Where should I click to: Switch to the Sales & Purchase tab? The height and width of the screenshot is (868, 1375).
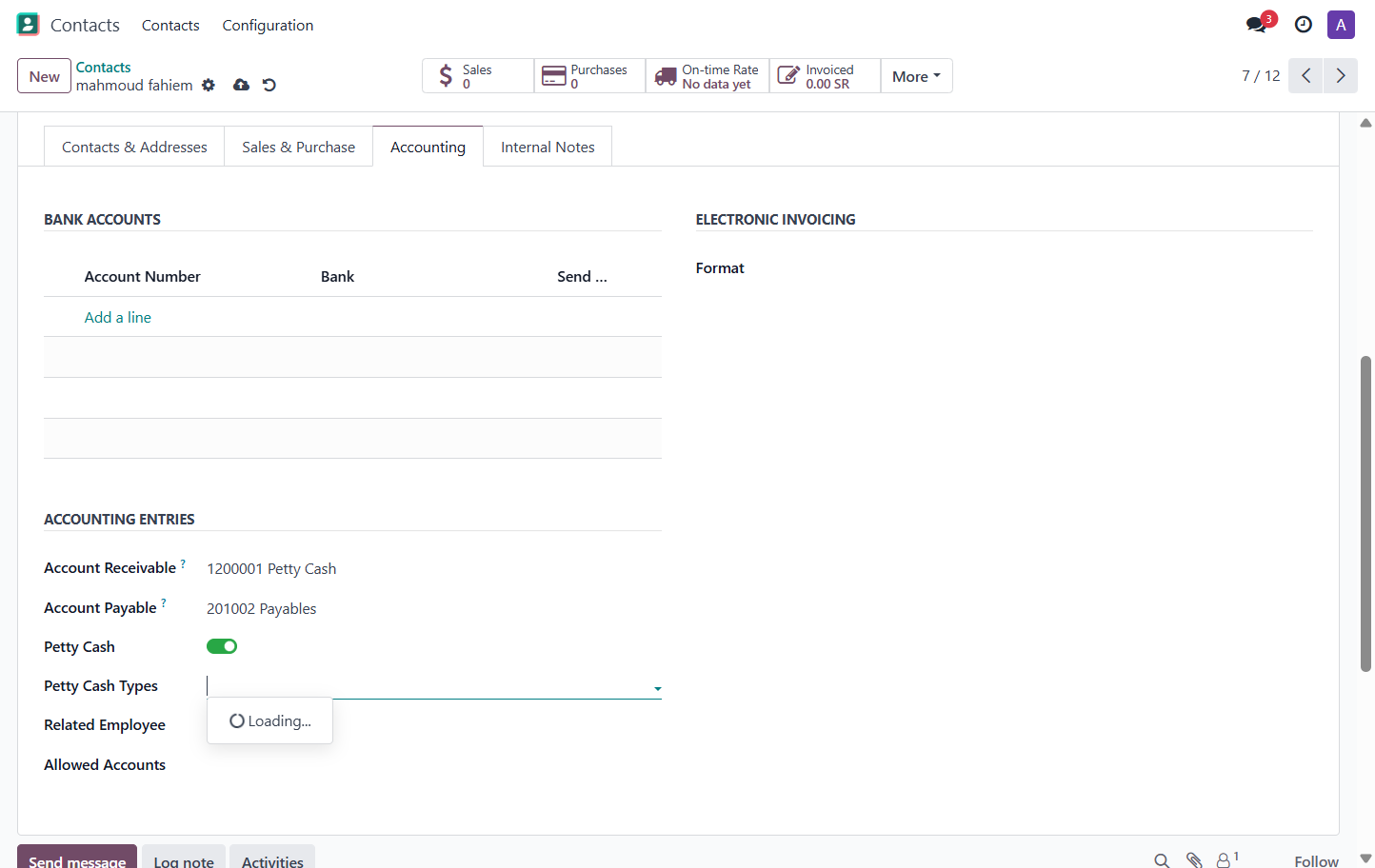[x=298, y=147]
